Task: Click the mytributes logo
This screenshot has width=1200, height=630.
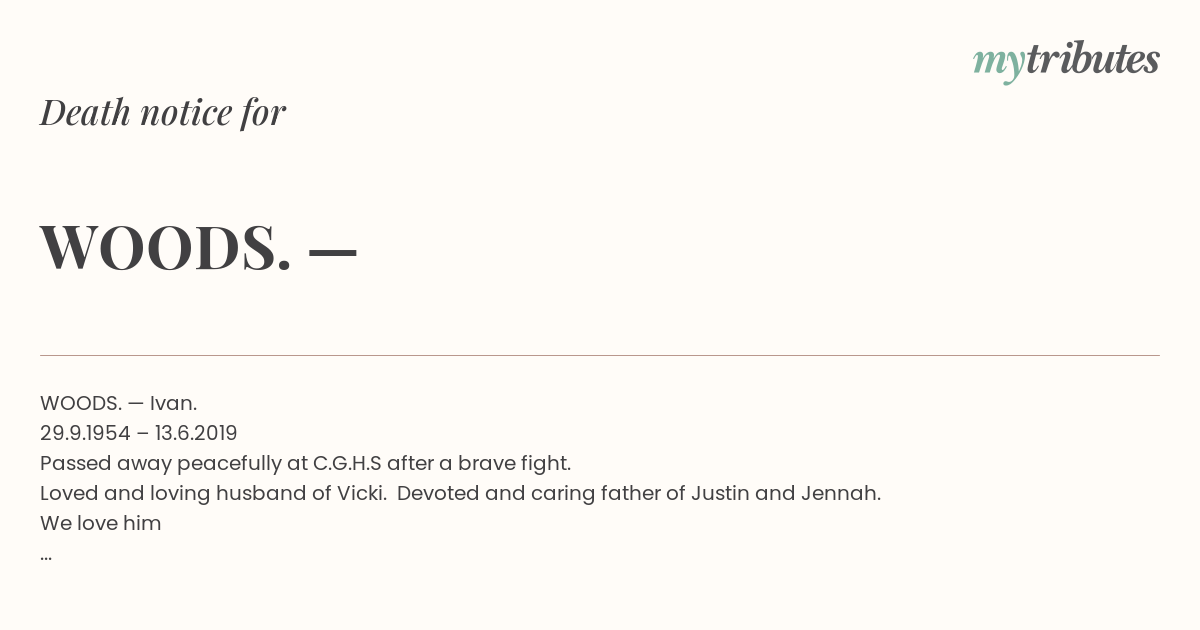Action: tap(1066, 60)
